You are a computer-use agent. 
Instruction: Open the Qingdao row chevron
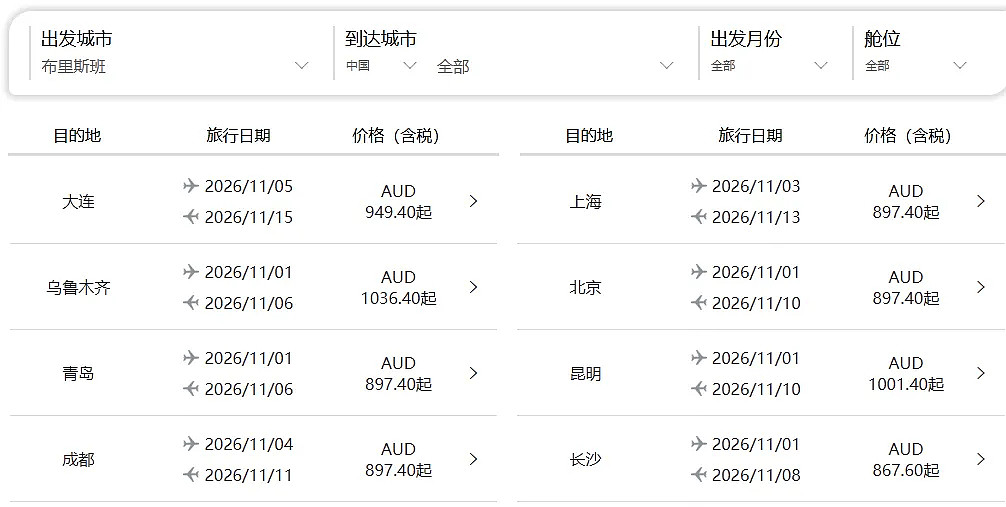[x=473, y=373]
